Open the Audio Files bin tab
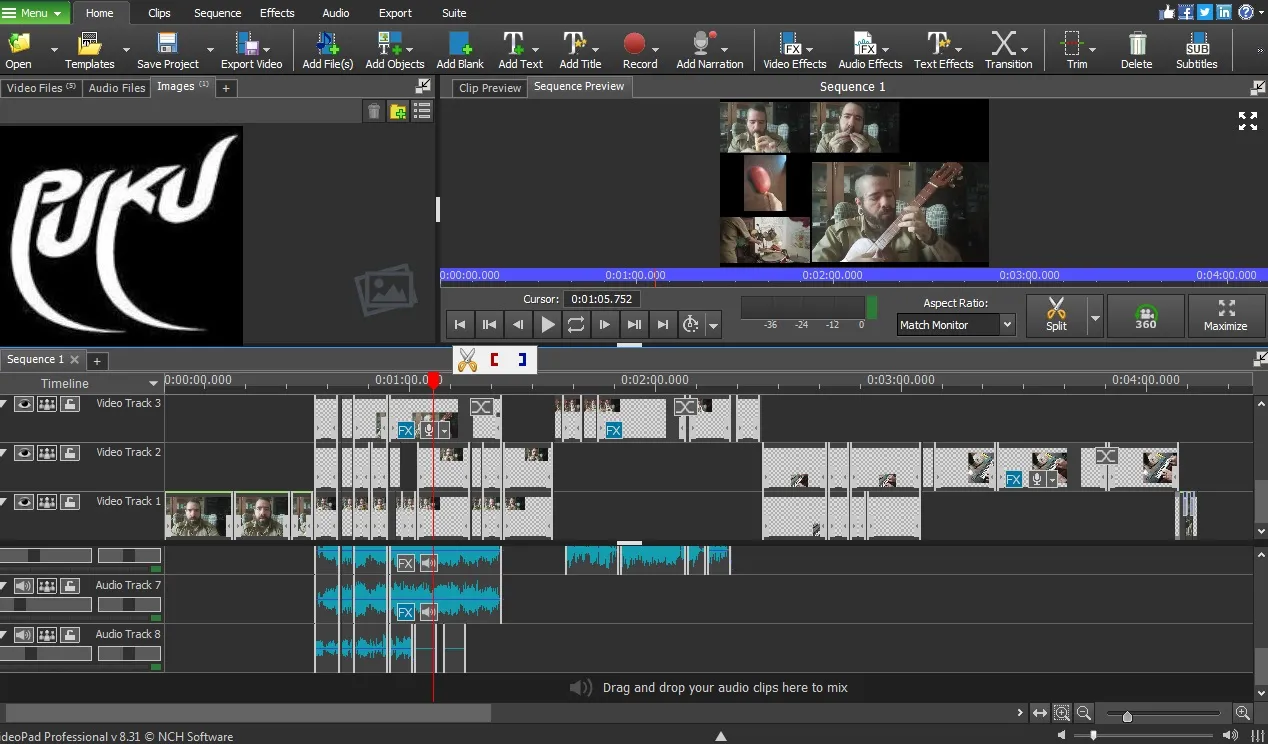The width and height of the screenshot is (1268, 744). click(x=117, y=88)
